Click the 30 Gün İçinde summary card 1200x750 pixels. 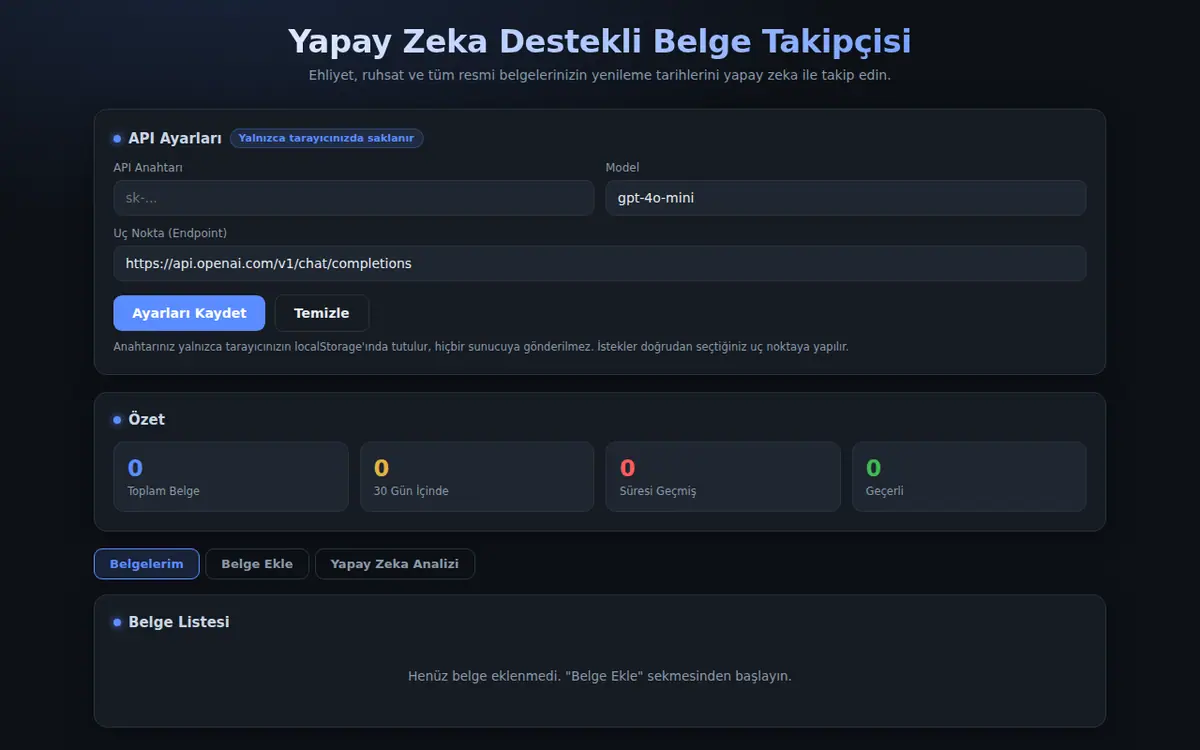[477, 477]
